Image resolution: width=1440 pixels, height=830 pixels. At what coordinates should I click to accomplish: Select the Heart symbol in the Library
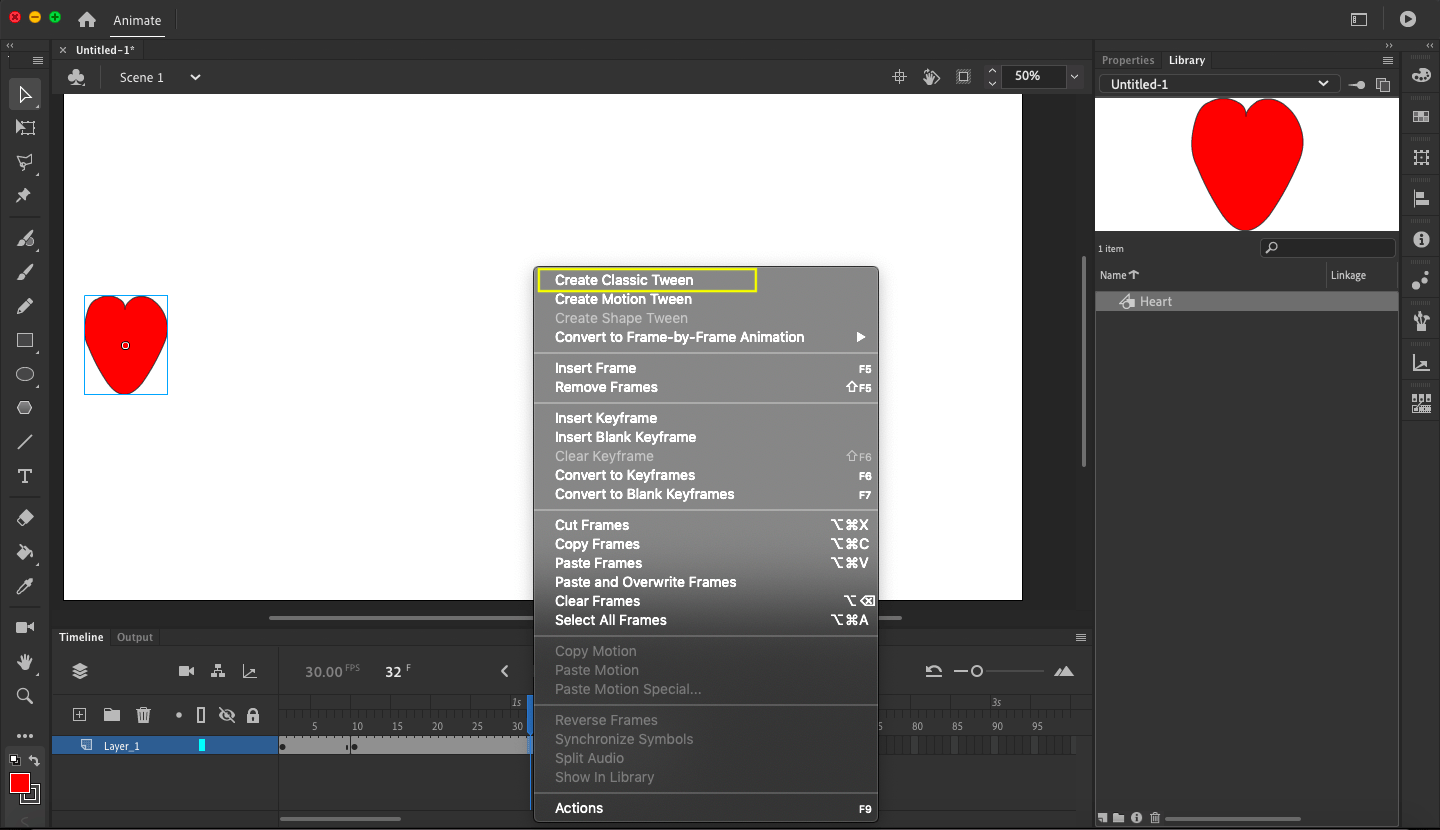coord(1155,301)
